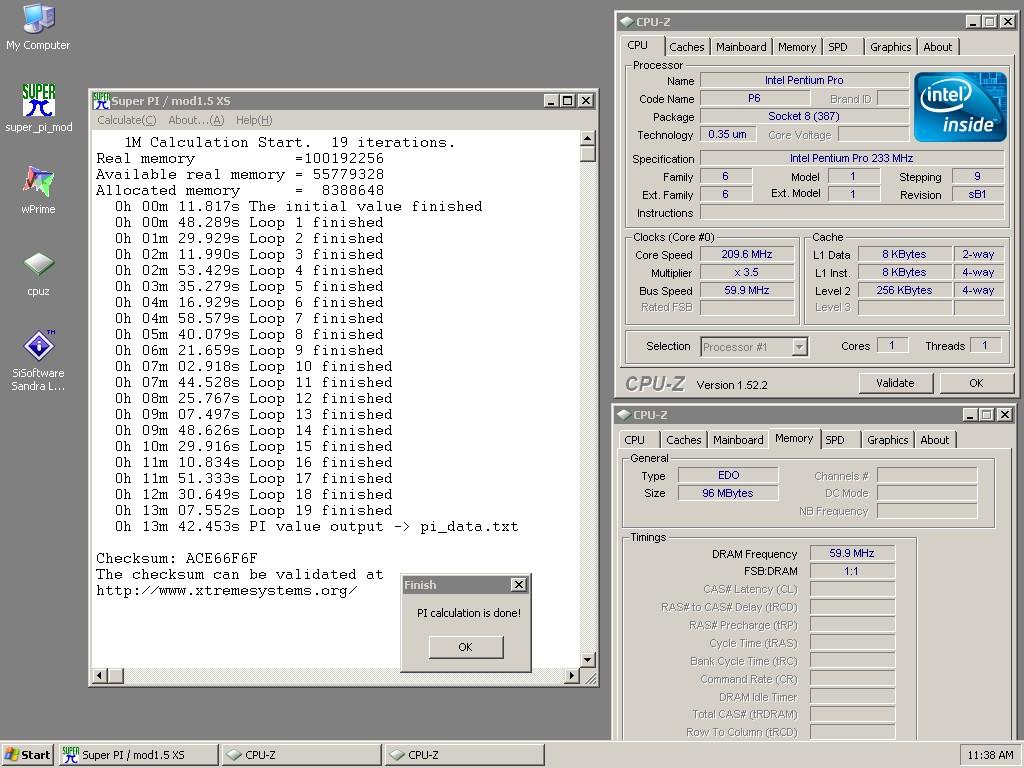Open the About menu in Super PI

click(x=196, y=120)
